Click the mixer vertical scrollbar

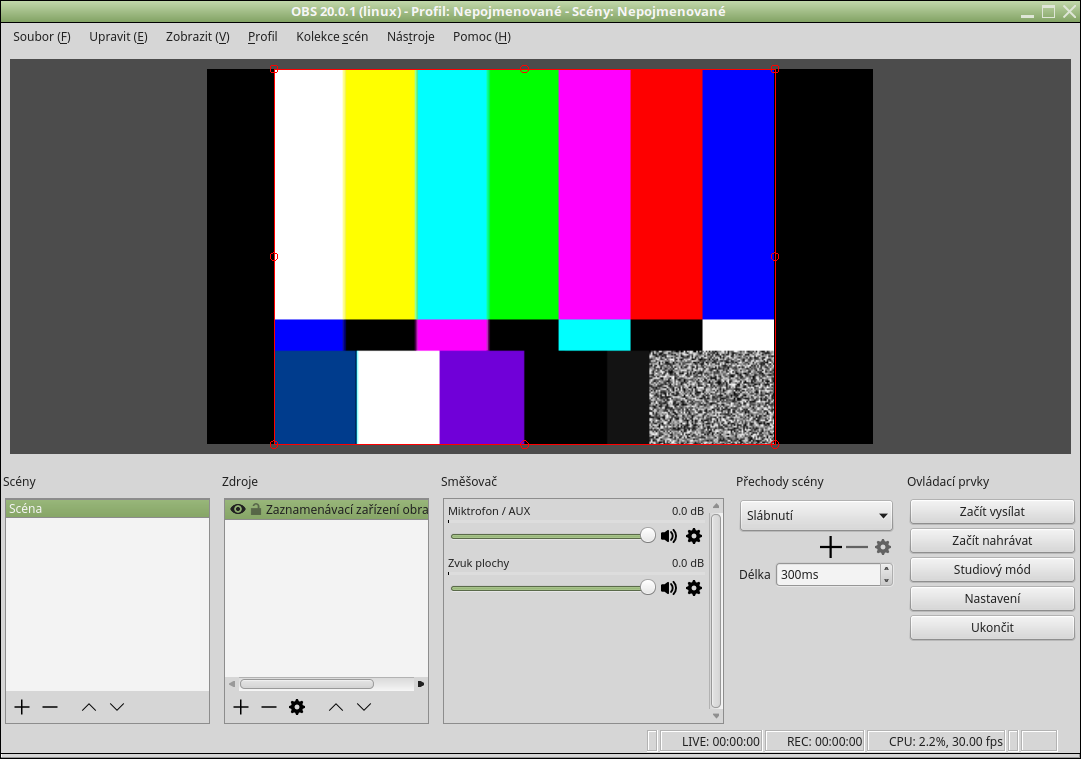[716, 611]
